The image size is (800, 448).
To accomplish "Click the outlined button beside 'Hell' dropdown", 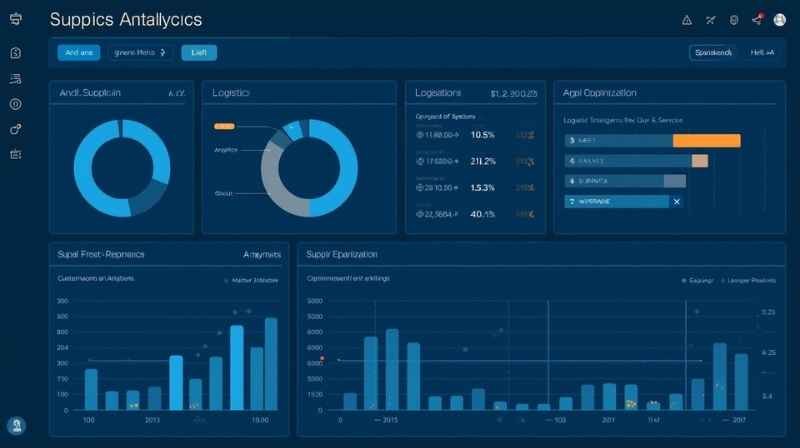I will pyautogui.click(x=712, y=52).
